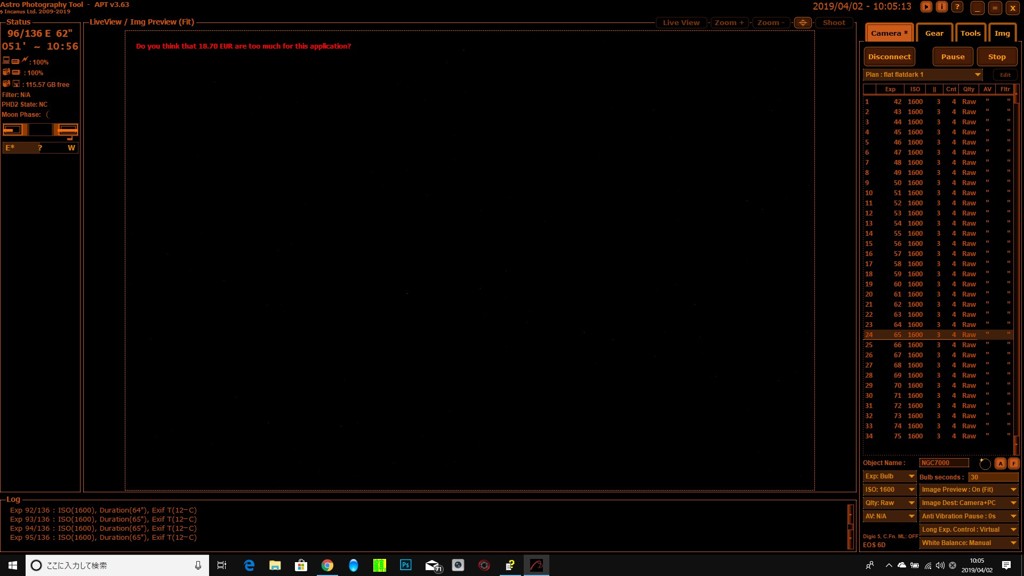
Task: Click the right progress bar in Status panel
Action: (x=66, y=130)
